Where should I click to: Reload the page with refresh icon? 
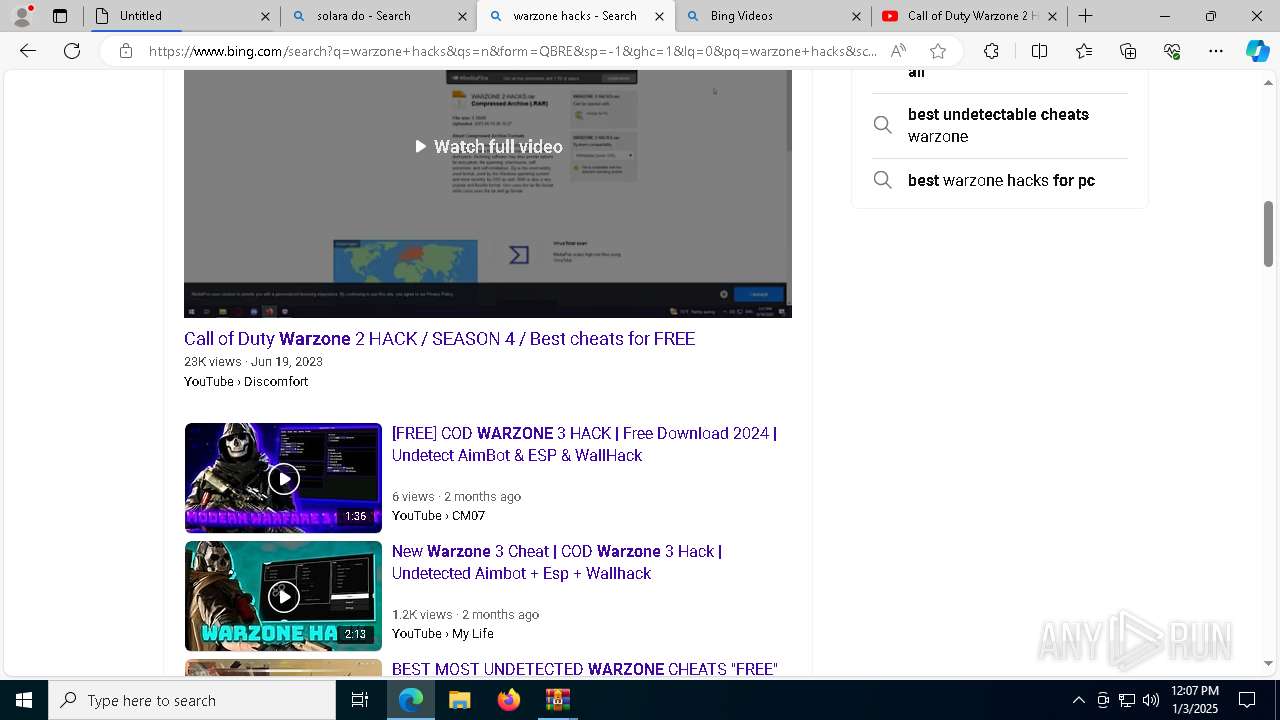(72, 51)
